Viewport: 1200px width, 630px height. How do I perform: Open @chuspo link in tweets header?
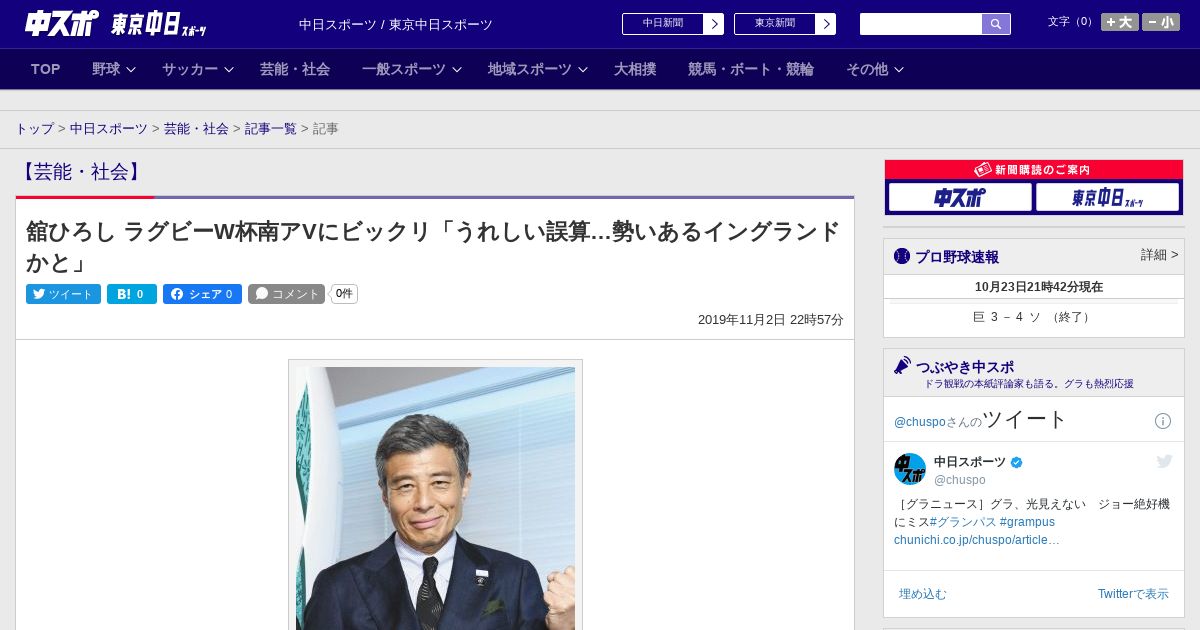920,422
